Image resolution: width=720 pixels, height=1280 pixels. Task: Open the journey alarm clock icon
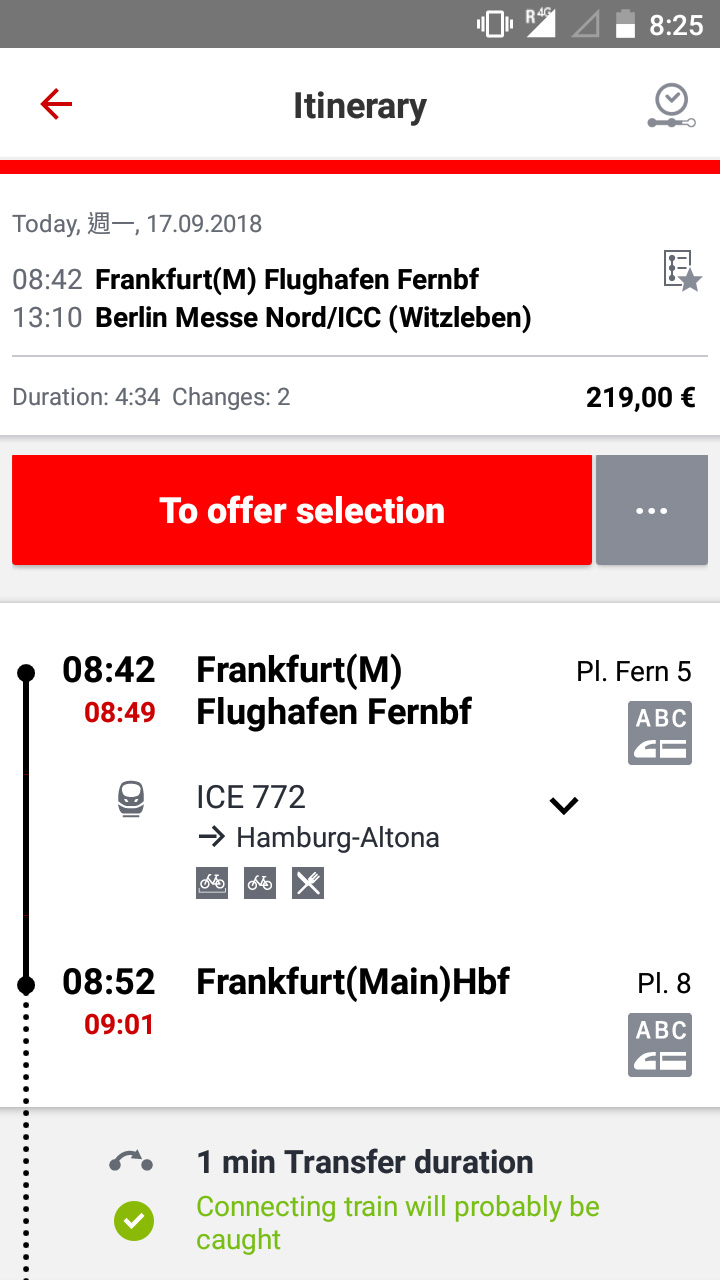[x=670, y=106]
